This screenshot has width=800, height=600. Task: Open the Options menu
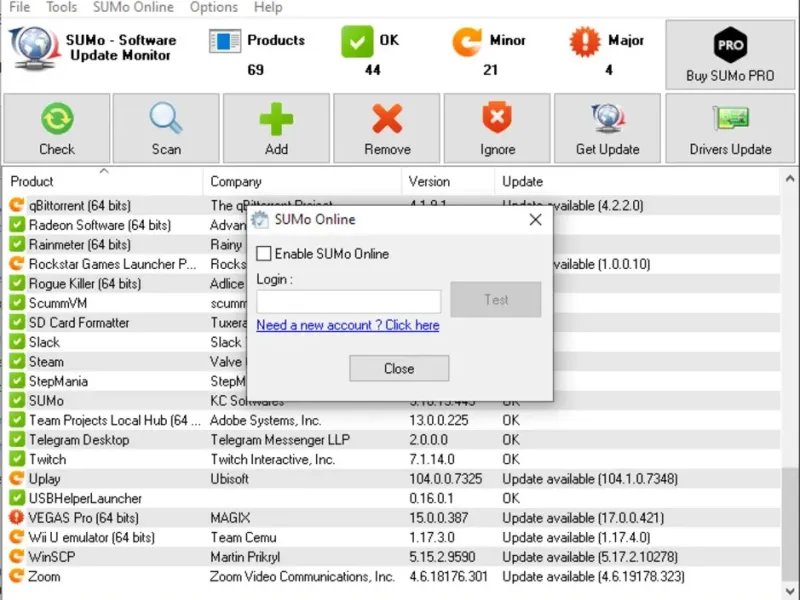click(x=214, y=7)
